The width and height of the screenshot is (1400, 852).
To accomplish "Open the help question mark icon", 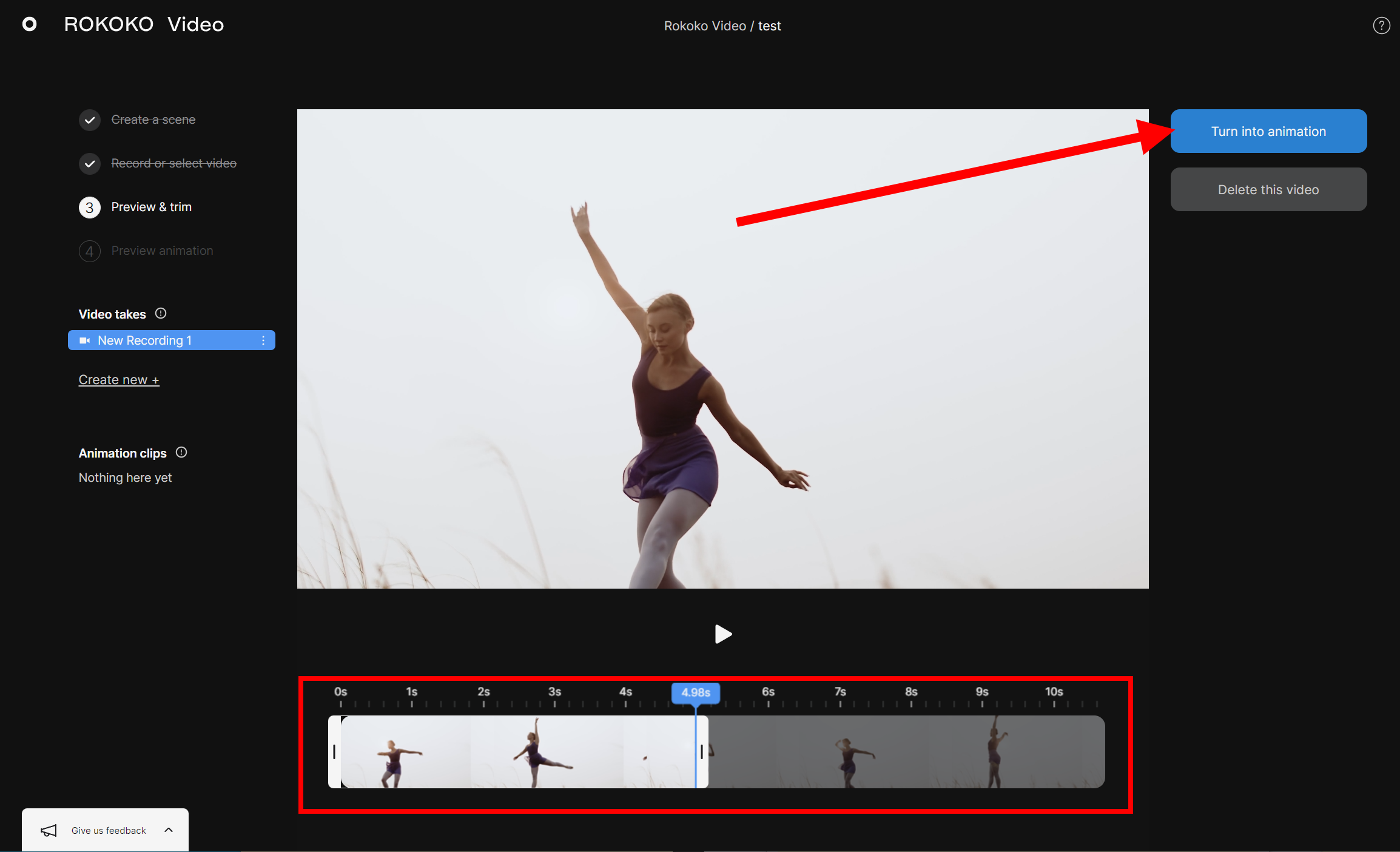I will (1381, 25).
